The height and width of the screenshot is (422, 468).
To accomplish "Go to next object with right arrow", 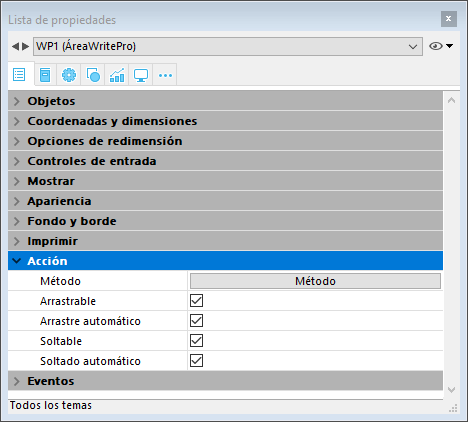I will pyautogui.click(x=25, y=46).
